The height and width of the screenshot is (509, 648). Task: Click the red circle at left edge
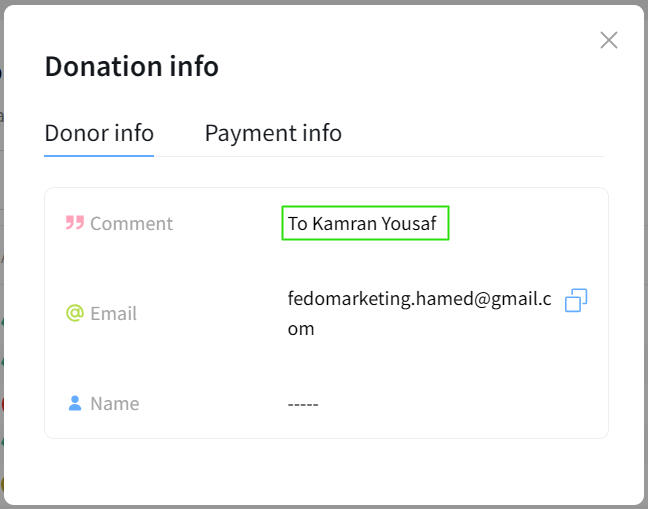pyautogui.click(x=2, y=403)
